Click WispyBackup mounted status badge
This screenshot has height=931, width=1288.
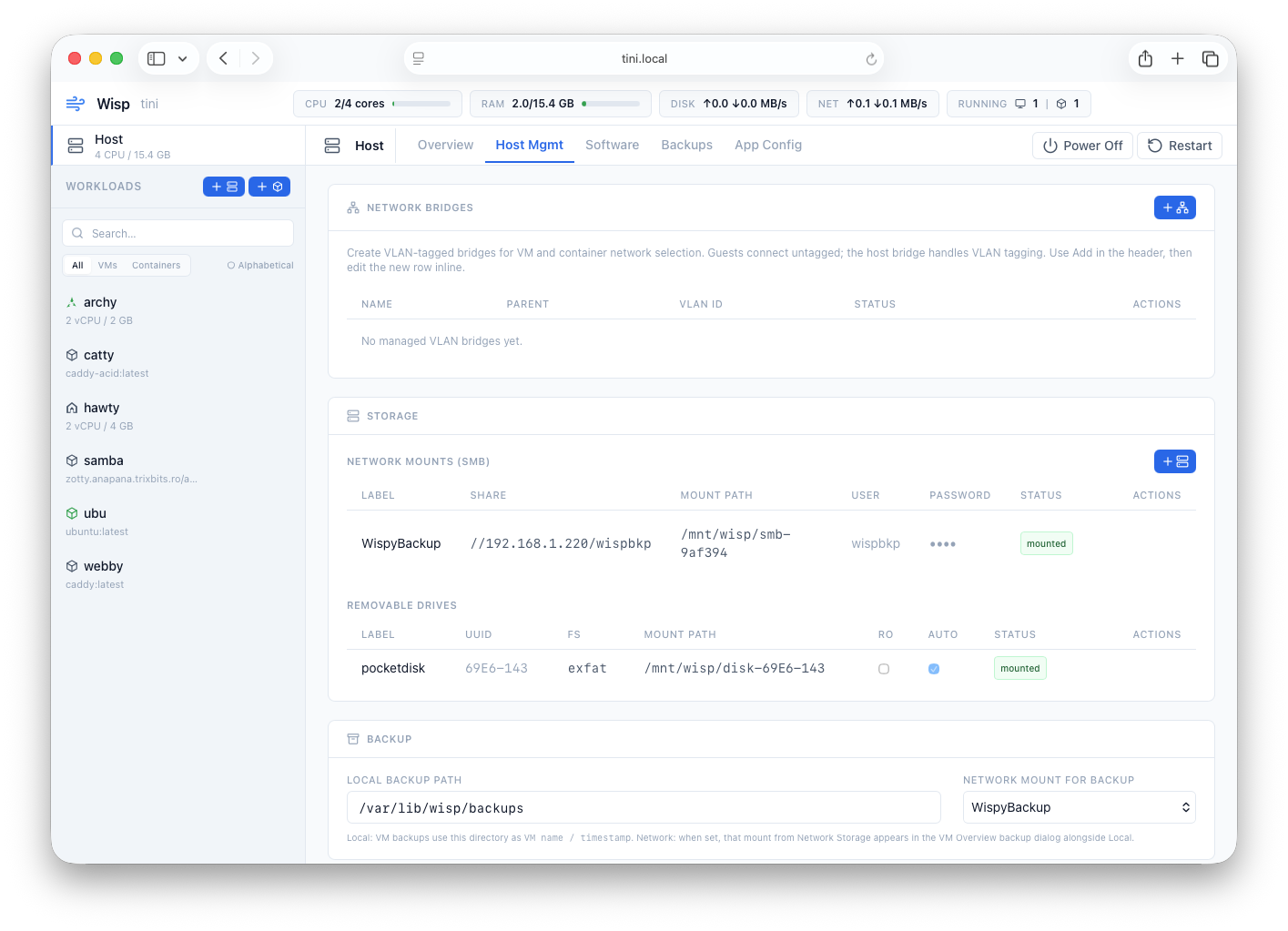(1046, 543)
